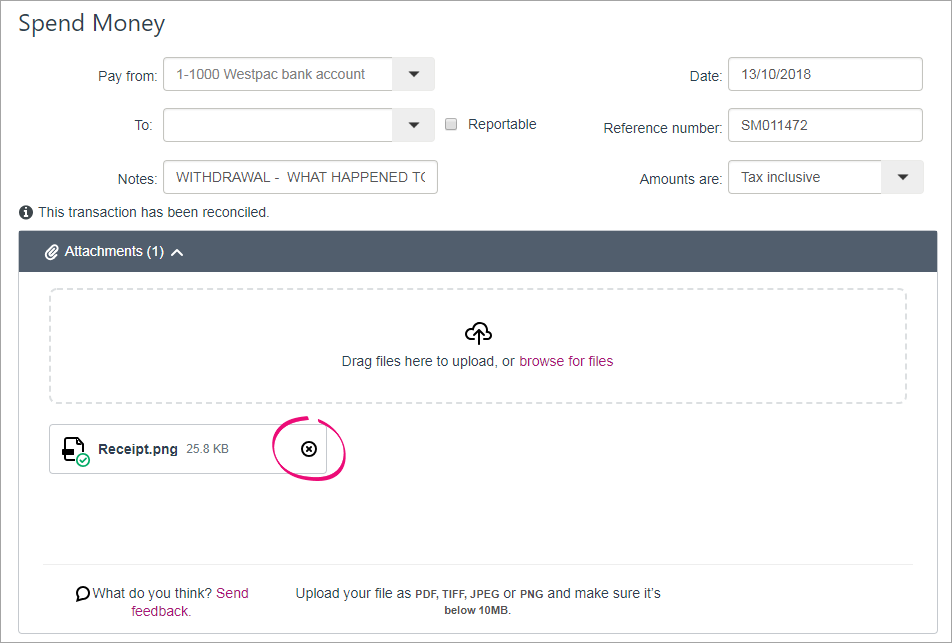Click the Date field
This screenshot has width=952, height=643.
[824, 74]
